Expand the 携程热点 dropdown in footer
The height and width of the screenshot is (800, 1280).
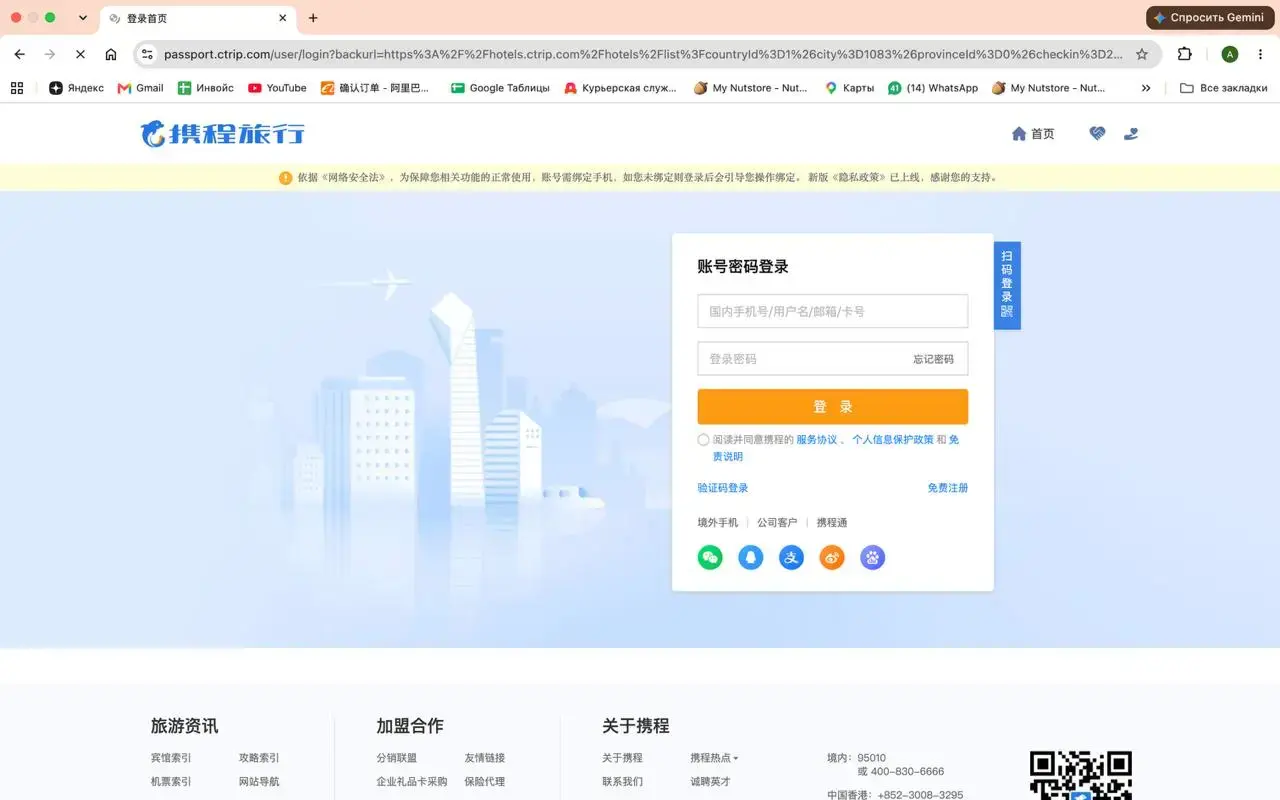click(714, 758)
